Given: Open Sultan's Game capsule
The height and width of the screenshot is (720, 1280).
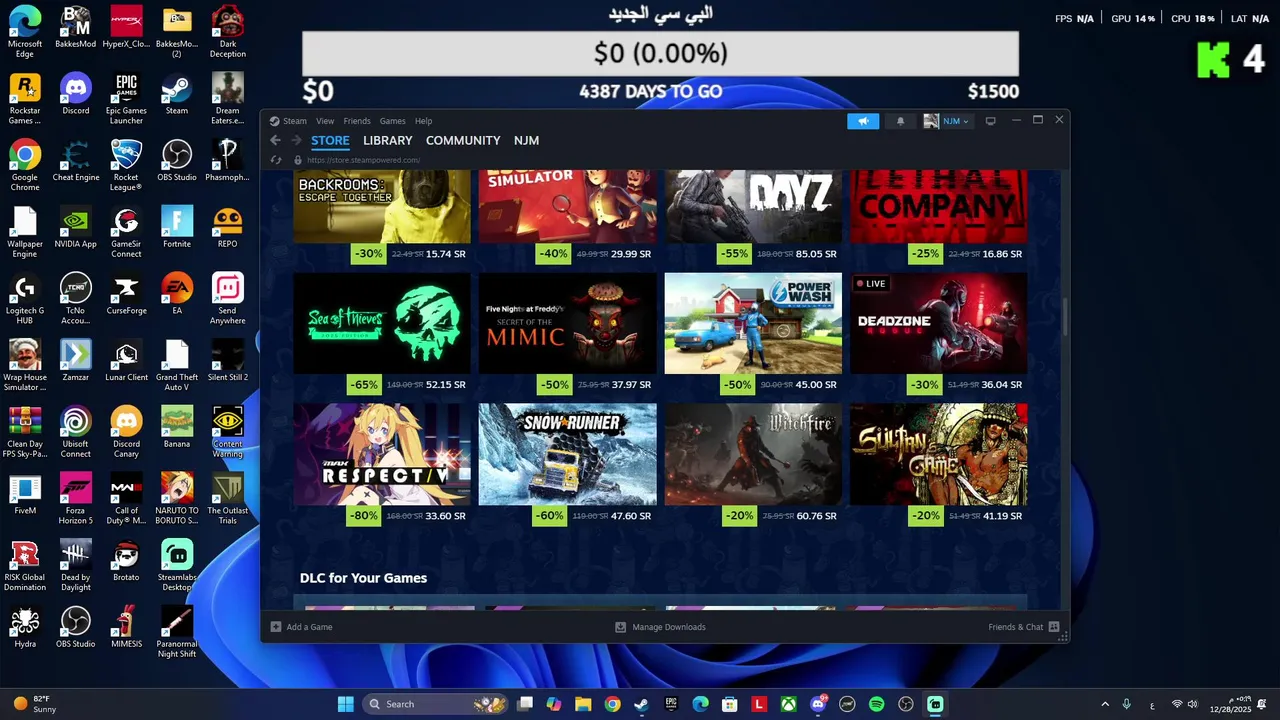Looking at the screenshot, I should pos(939,454).
